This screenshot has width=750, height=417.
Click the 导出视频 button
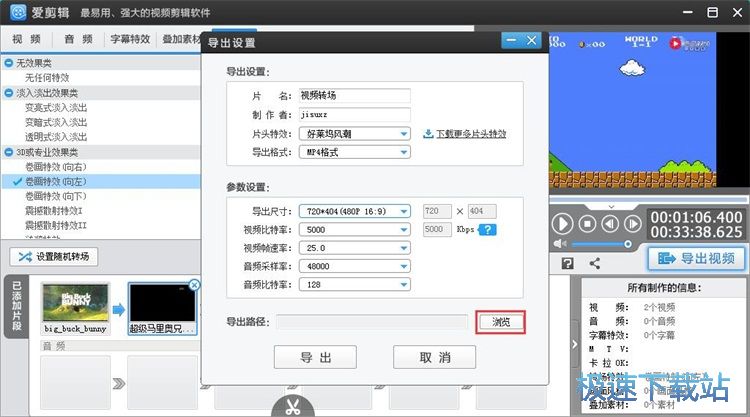[x=696, y=259]
